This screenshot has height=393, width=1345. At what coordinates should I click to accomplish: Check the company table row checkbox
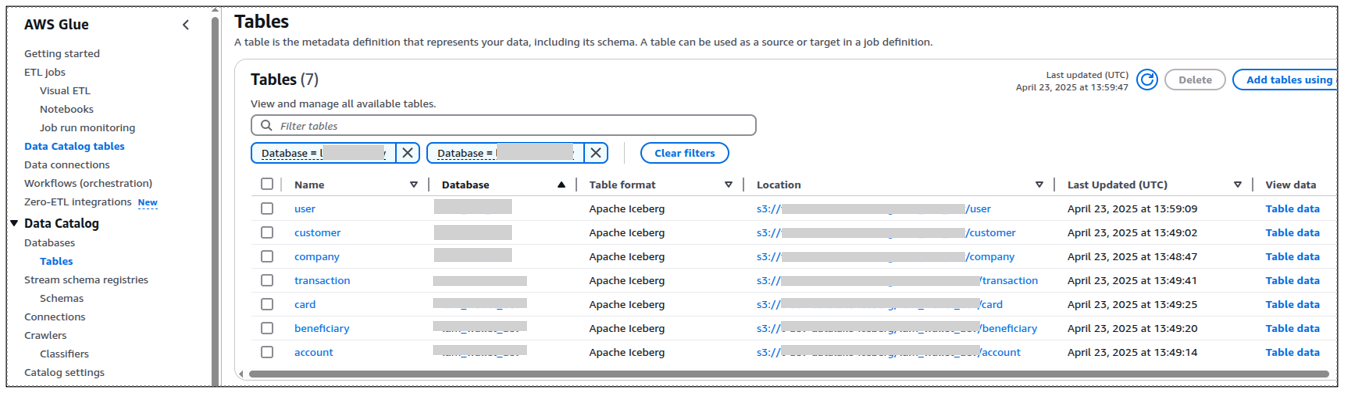[x=267, y=257]
